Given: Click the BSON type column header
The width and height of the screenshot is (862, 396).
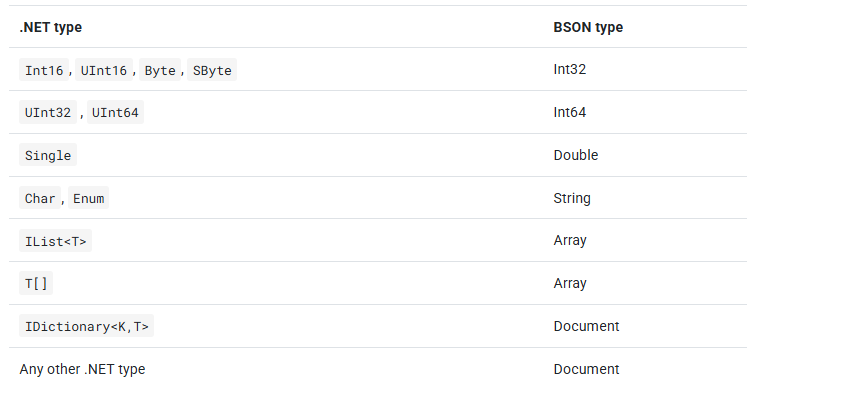Looking at the screenshot, I should click(588, 27).
